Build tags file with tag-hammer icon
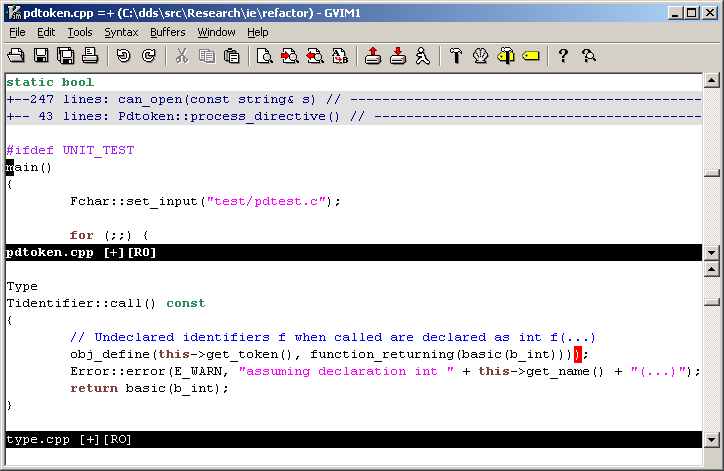 pos(506,56)
